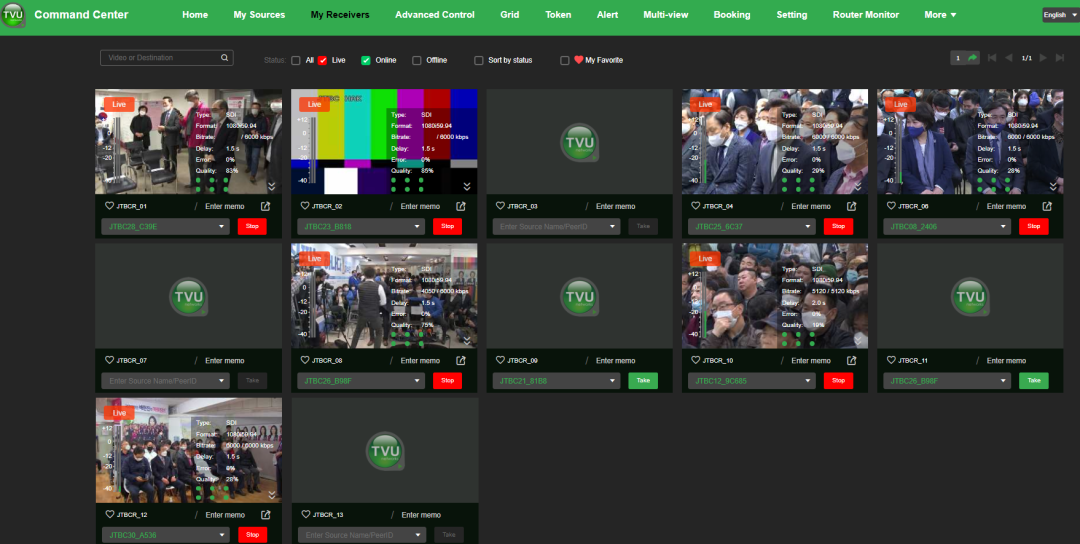
Task: Favorite receiver JTBCR_09 with heart icon
Action: [500, 360]
